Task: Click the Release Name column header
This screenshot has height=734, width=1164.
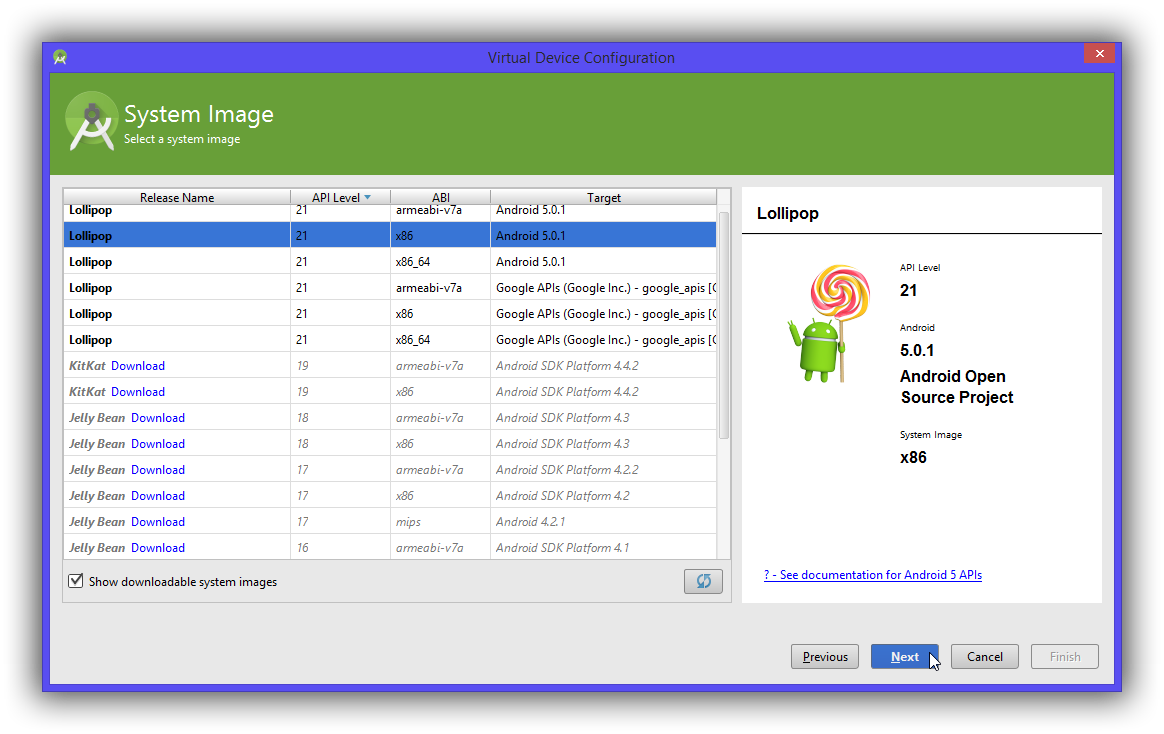Action: pyautogui.click(x=177, y=197)
